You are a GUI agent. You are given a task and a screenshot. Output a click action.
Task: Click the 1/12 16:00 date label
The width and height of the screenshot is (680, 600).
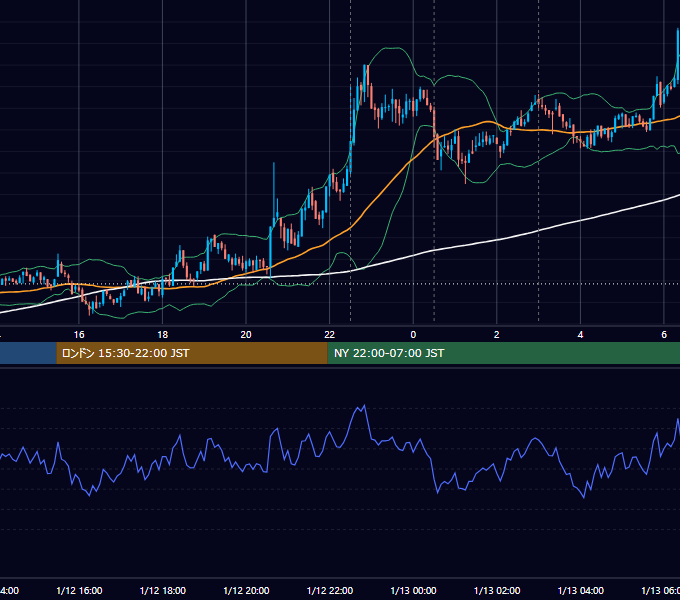[79, 590]
